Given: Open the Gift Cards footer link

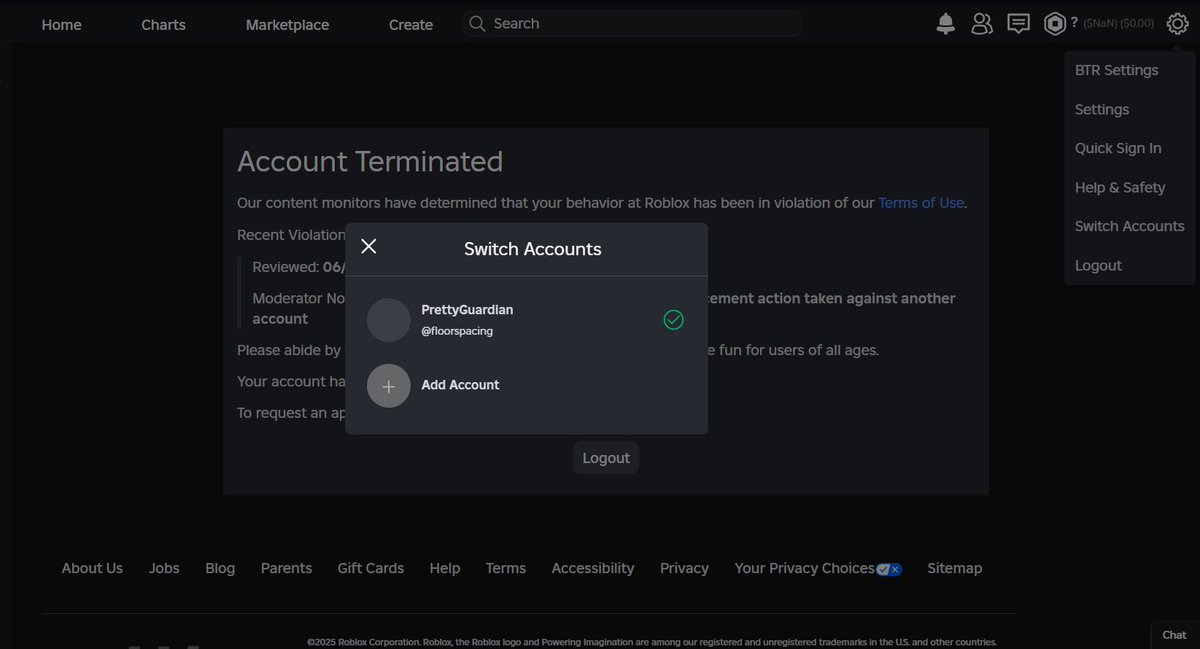Looking at the screenshot, I should tap(371, 568).
